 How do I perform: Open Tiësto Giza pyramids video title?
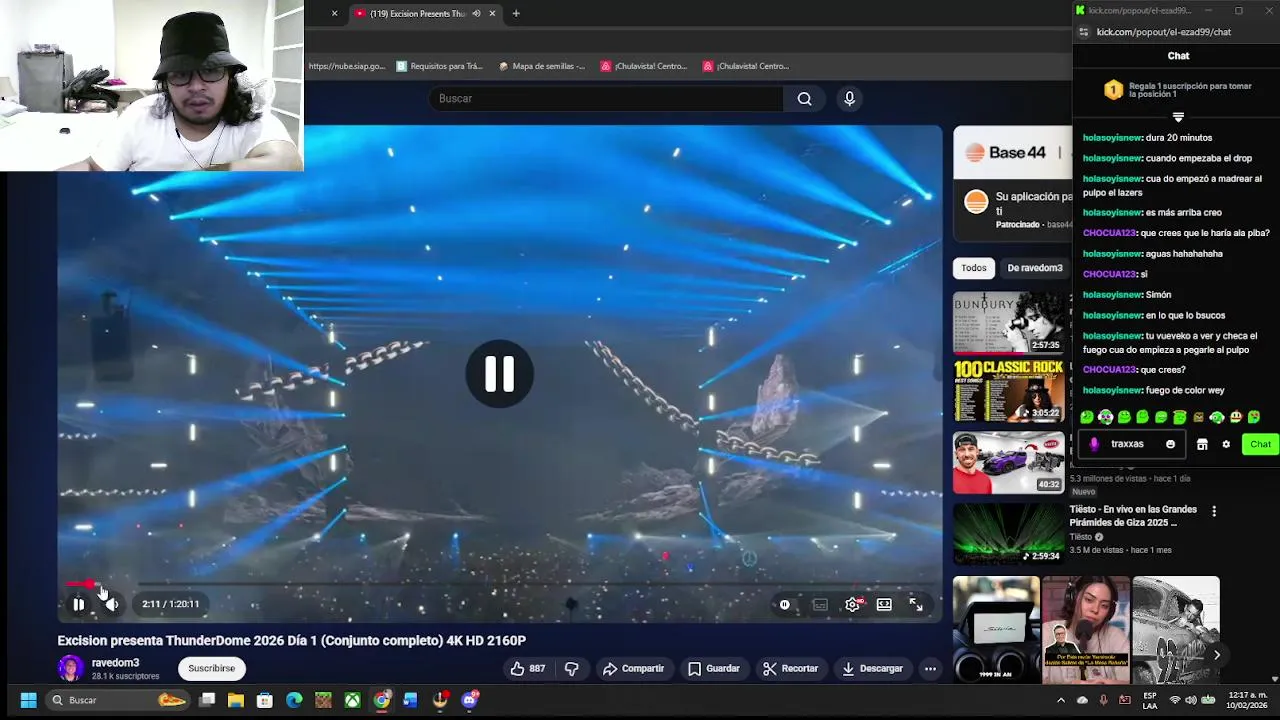coord(1133,516)
